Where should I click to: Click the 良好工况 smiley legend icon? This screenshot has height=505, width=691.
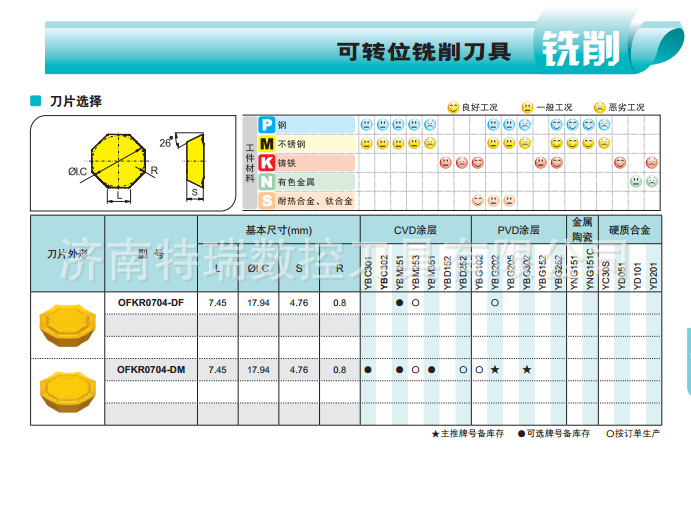tap(453, 107)
